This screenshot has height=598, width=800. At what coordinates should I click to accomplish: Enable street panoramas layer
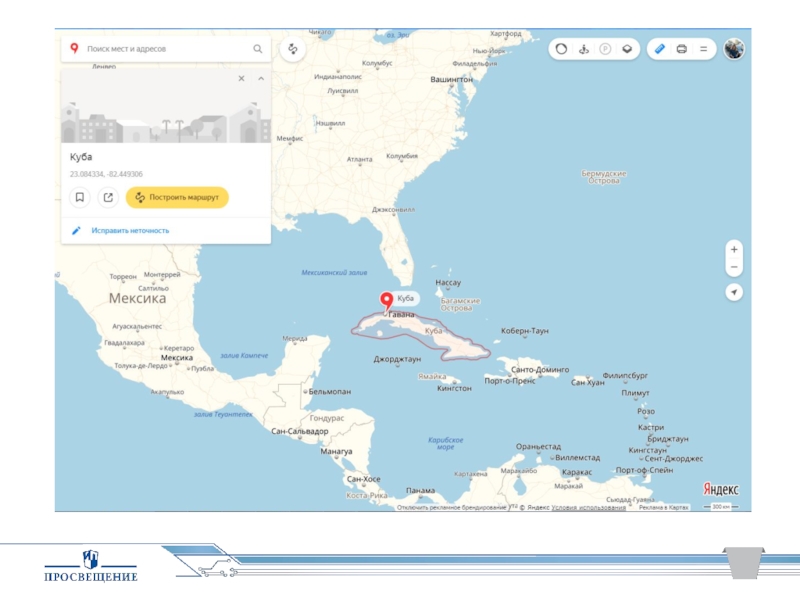(x=583, y=48)
